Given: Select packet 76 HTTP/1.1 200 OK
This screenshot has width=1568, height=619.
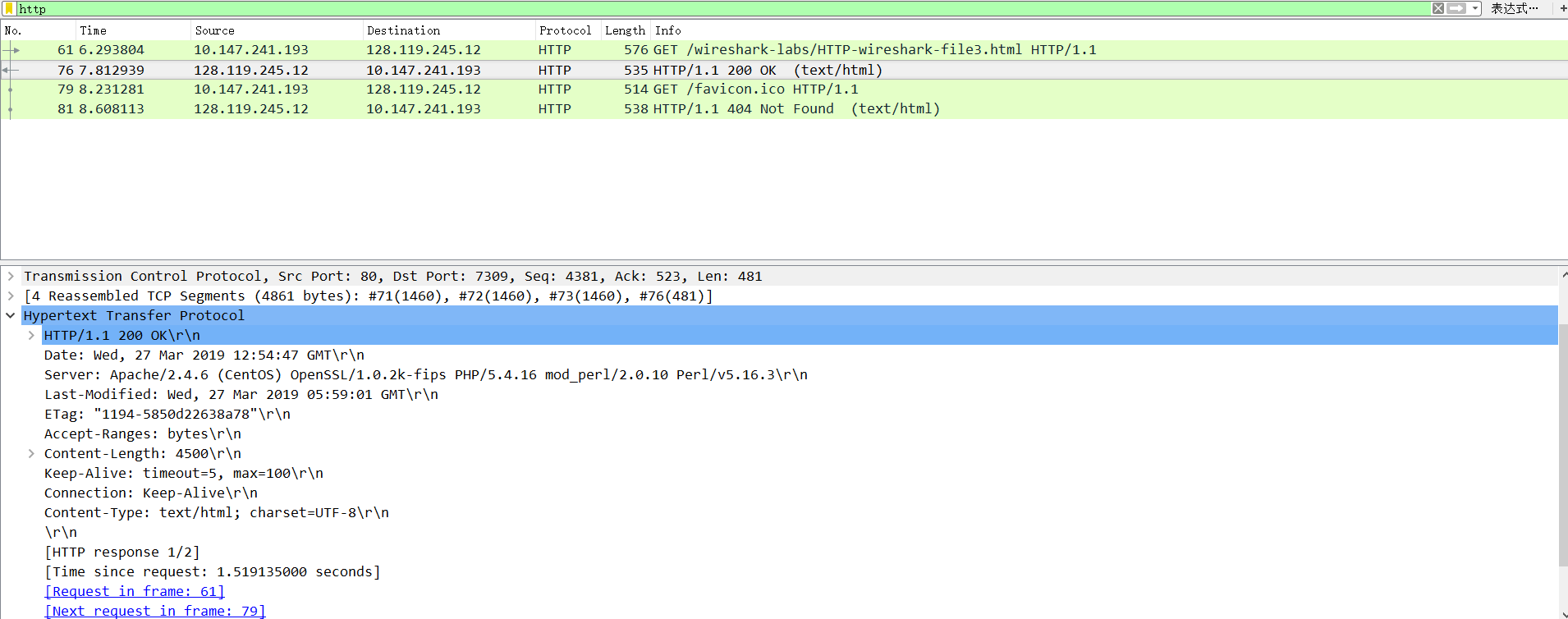Looking at the screenshot, I should (x=784, y=70).
